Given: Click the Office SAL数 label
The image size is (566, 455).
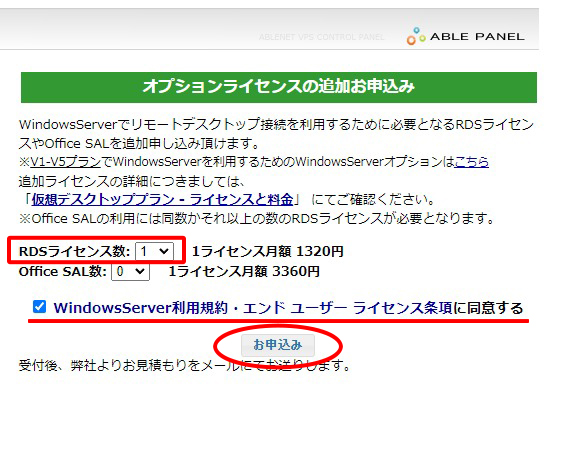Looking at the screenshot, I should 63,271.
